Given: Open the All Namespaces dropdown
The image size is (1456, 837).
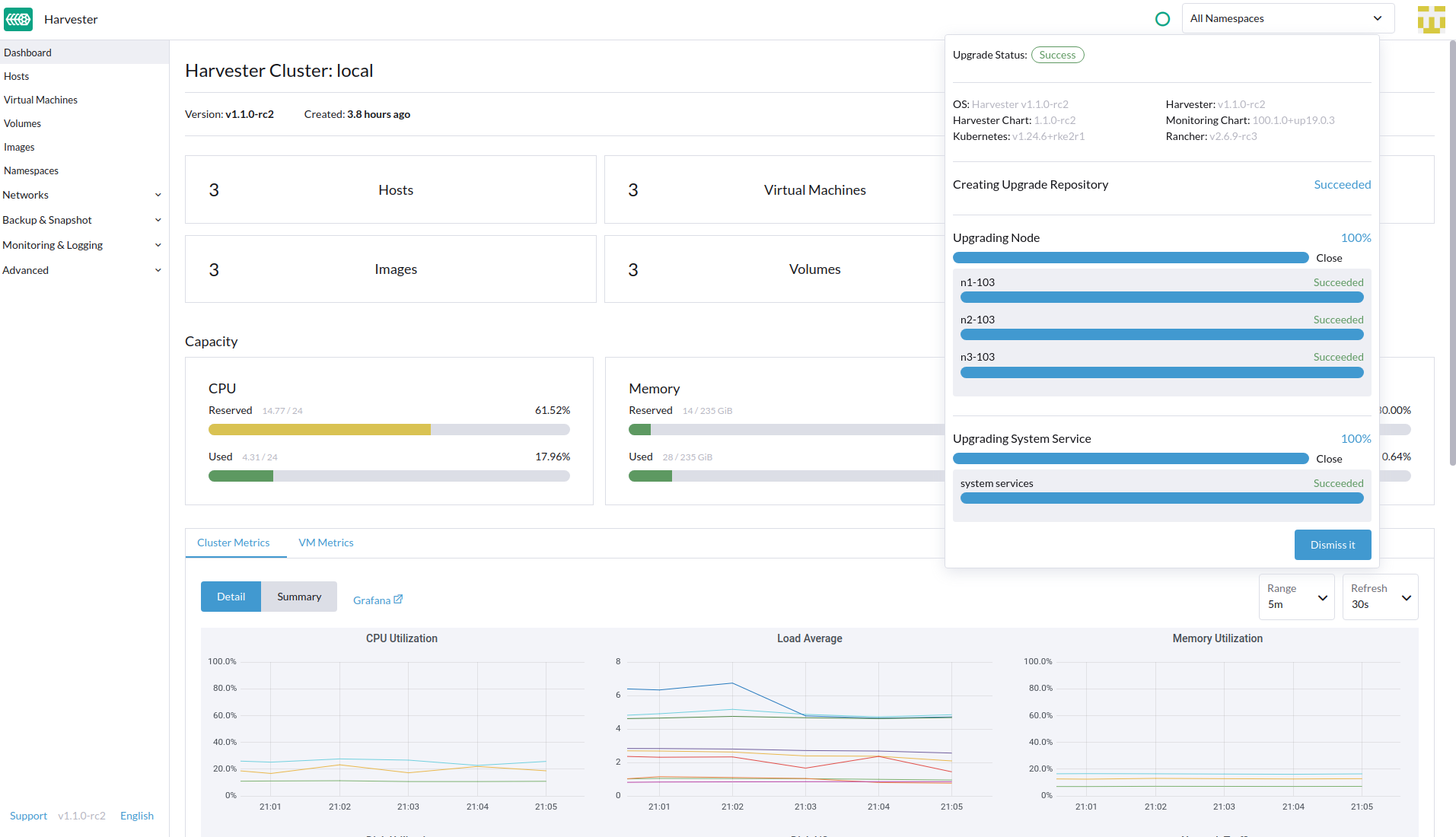Looking at the screenshot, I should 1288,18.
